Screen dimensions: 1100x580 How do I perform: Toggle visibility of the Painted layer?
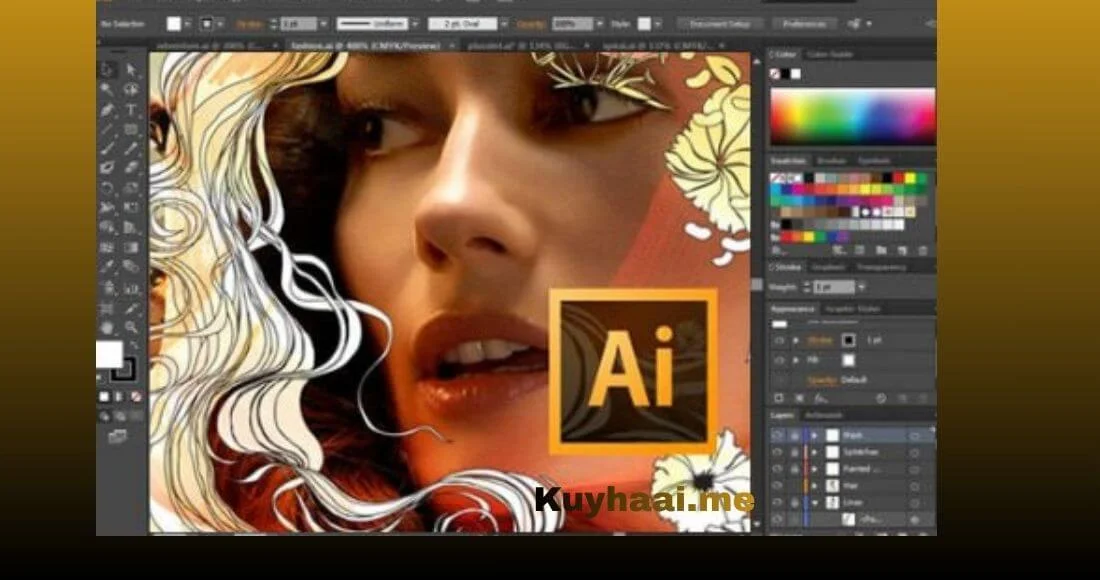pos(777,469)
